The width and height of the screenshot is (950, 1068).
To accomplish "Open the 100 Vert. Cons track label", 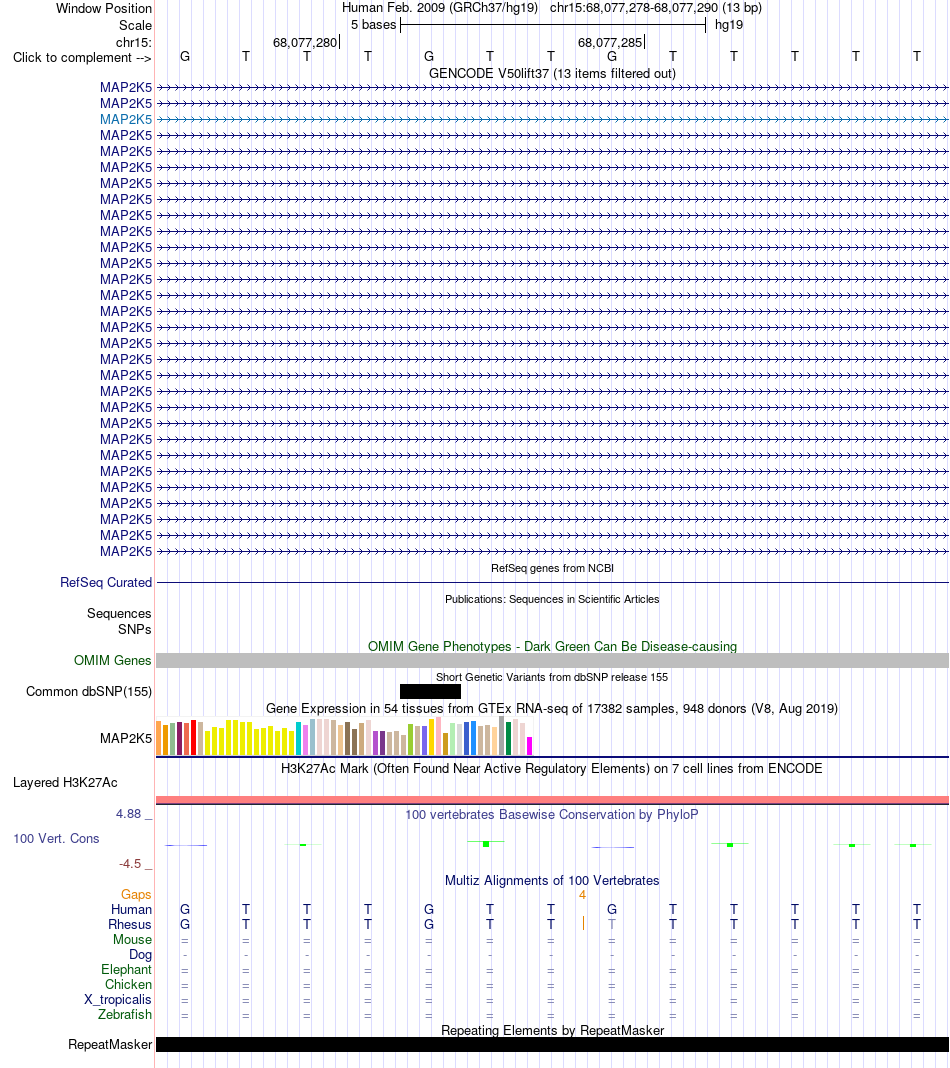I will pyautogui.click(x=57, y=838).
